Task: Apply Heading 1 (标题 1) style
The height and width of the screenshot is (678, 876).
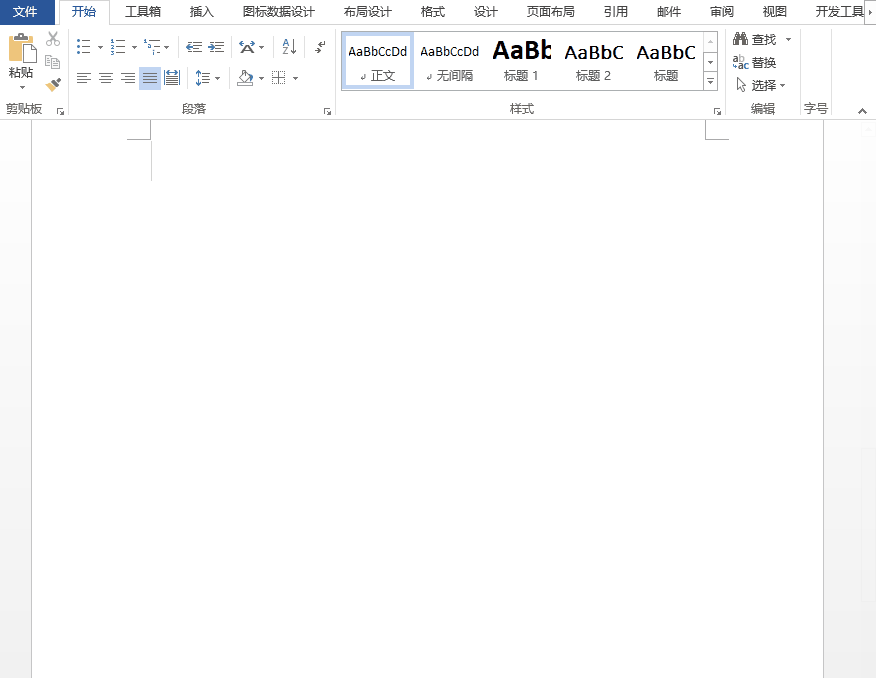Action: pyautogui.click(x=521, y=61)
